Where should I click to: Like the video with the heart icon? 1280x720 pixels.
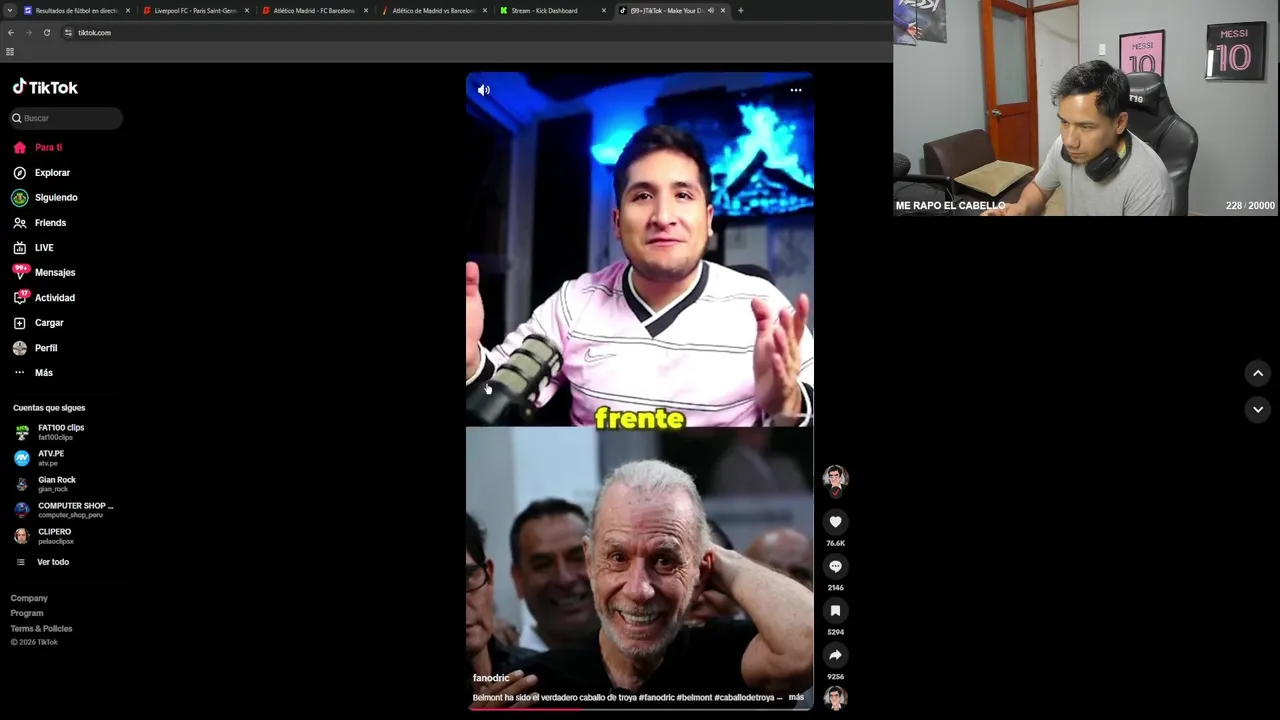835,522
